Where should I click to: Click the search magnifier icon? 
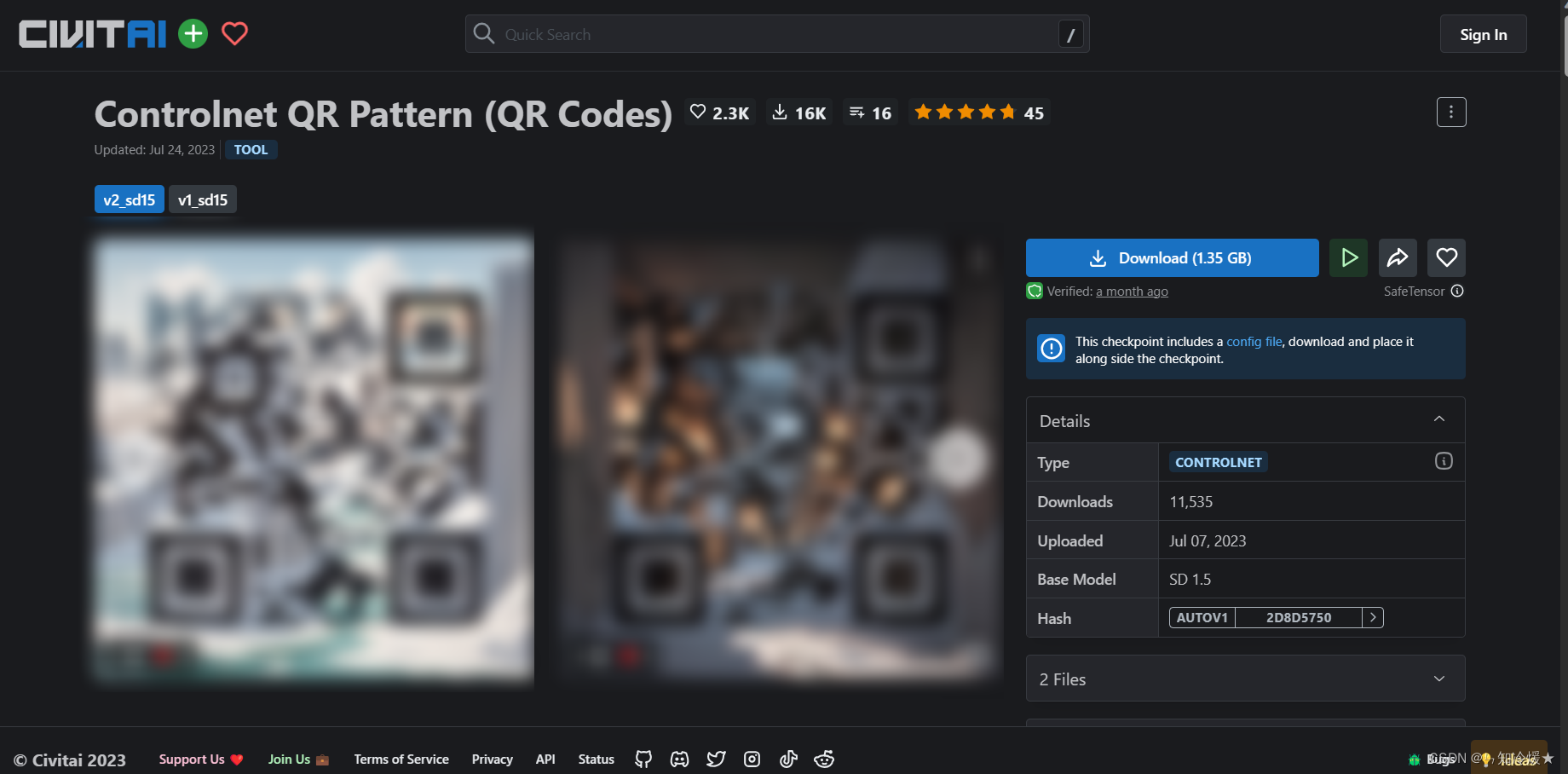[484, 33]
